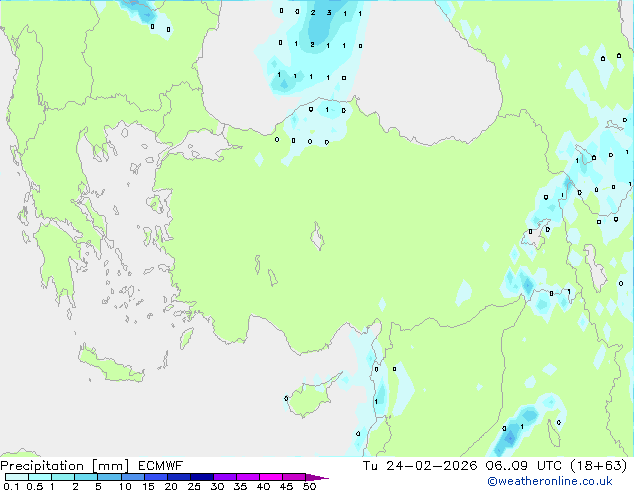Click the 20–25 mm legend swatch
634x490 pixels.
point(178,477)
